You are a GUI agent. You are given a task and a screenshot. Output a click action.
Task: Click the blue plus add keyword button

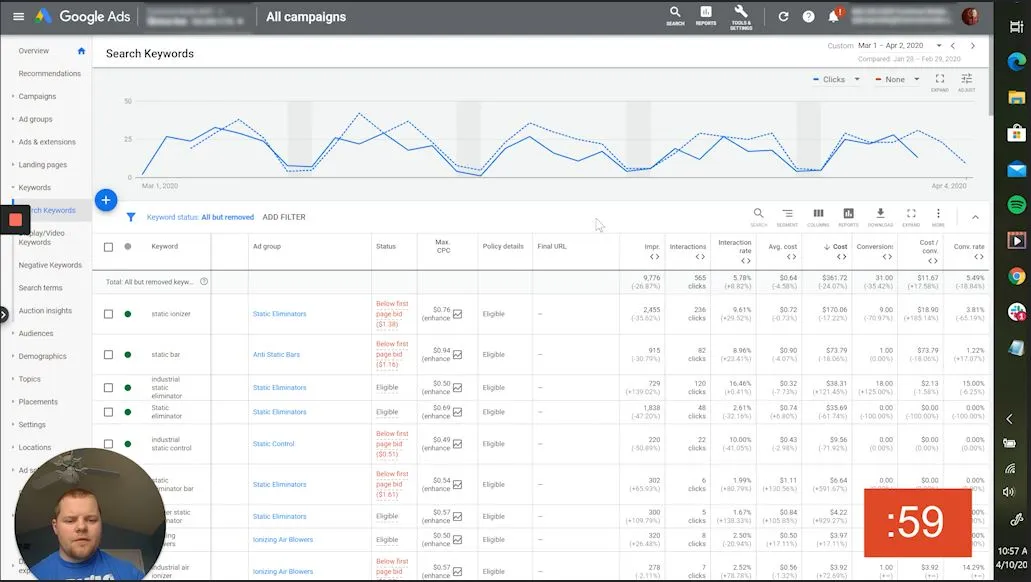(106, 200)
